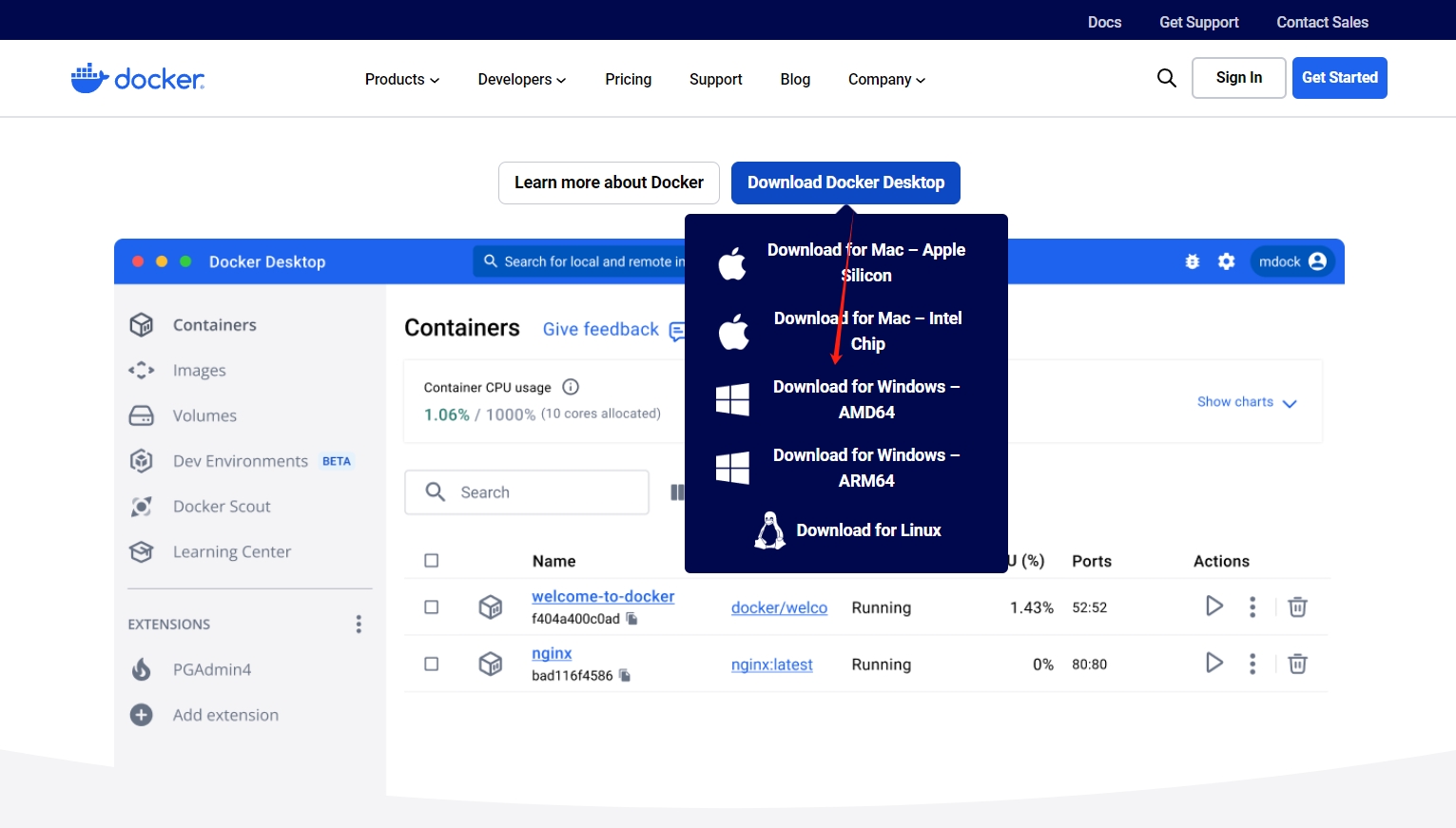Click the cube icon in welcome-to-docker row
Viewport: 1456px width, 828px height.
(x=491, y=607)
